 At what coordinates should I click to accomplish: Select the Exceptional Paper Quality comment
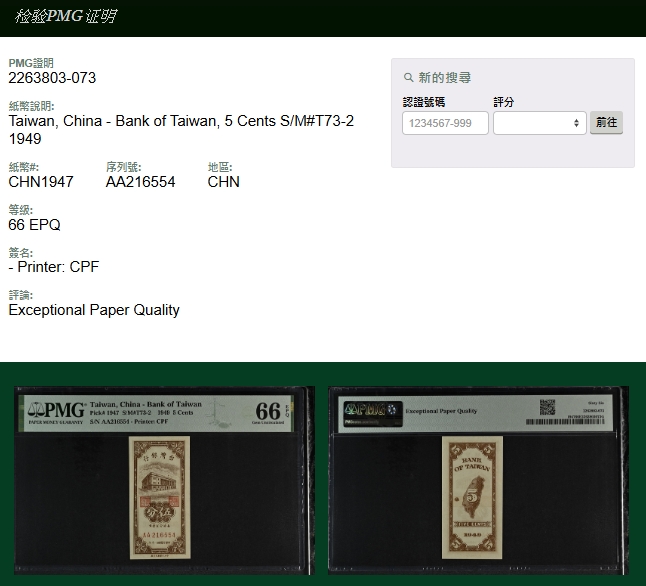coord(94,310)
